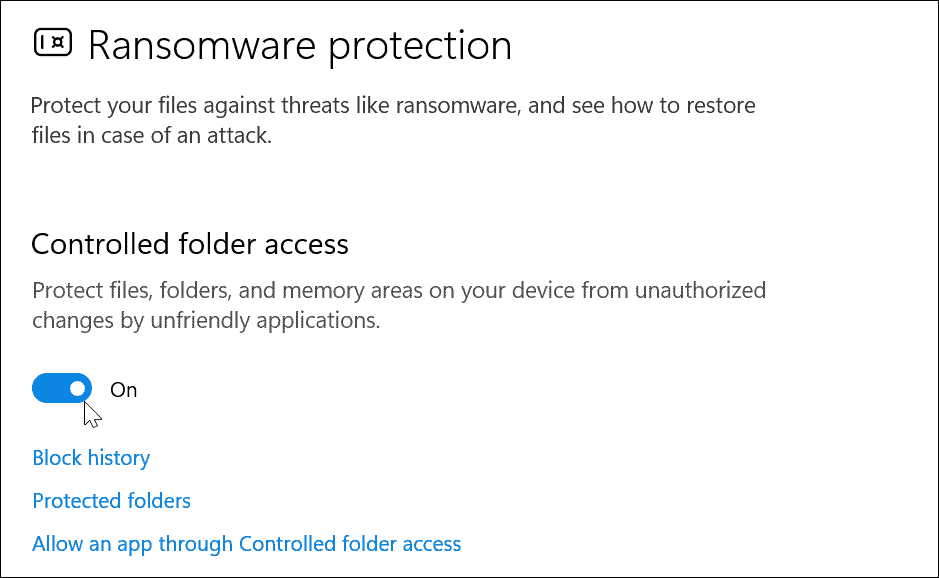Flip the blue toggle under the description
Screen dimensions: 939x578
pos(62,388)
